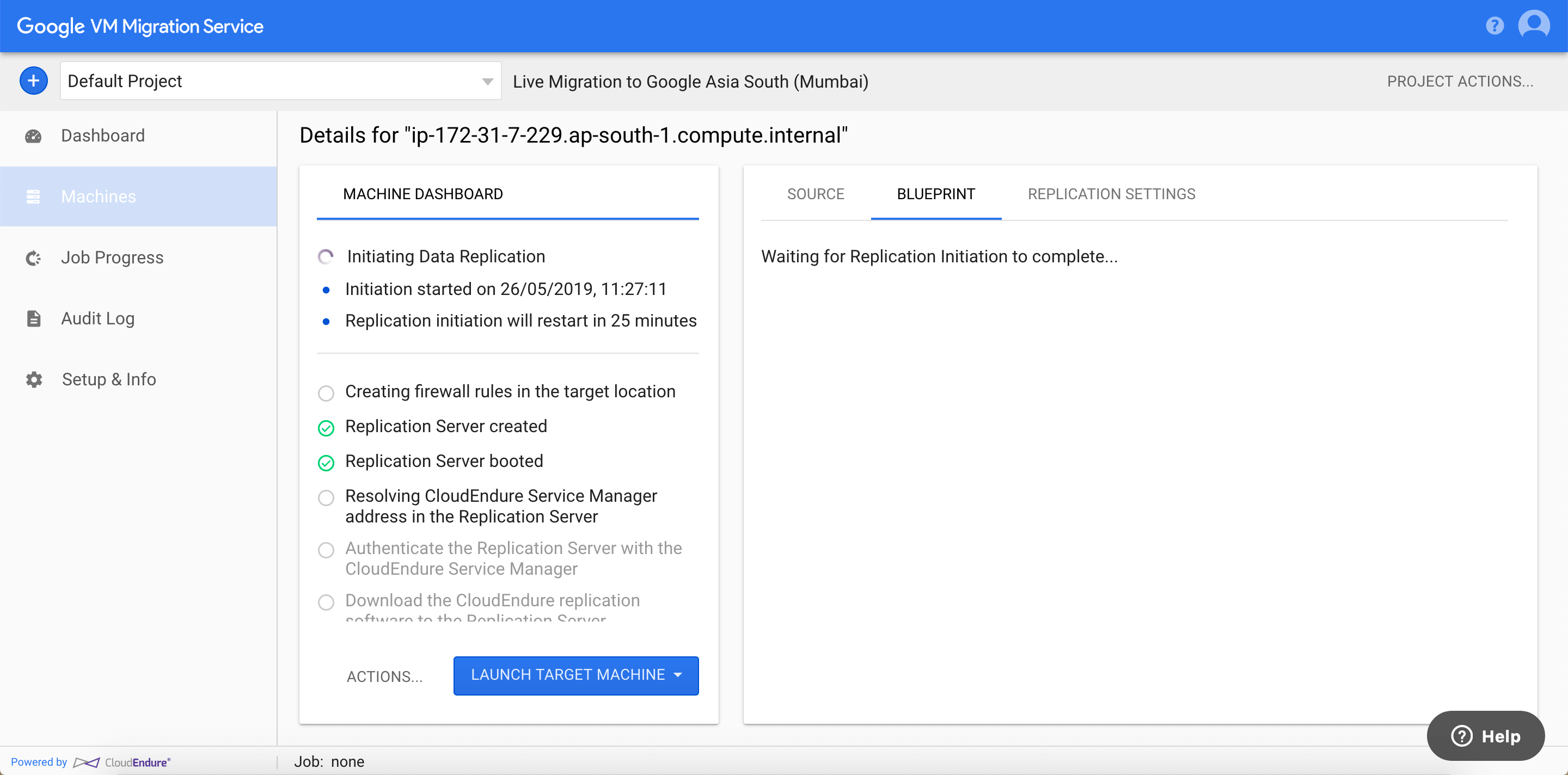
Task: Go to Dashboard in the sidebar
Action: (138, 136)
